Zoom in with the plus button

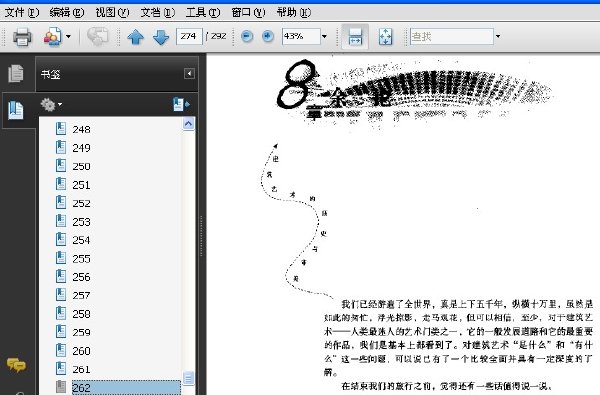[x=268, y=36]
